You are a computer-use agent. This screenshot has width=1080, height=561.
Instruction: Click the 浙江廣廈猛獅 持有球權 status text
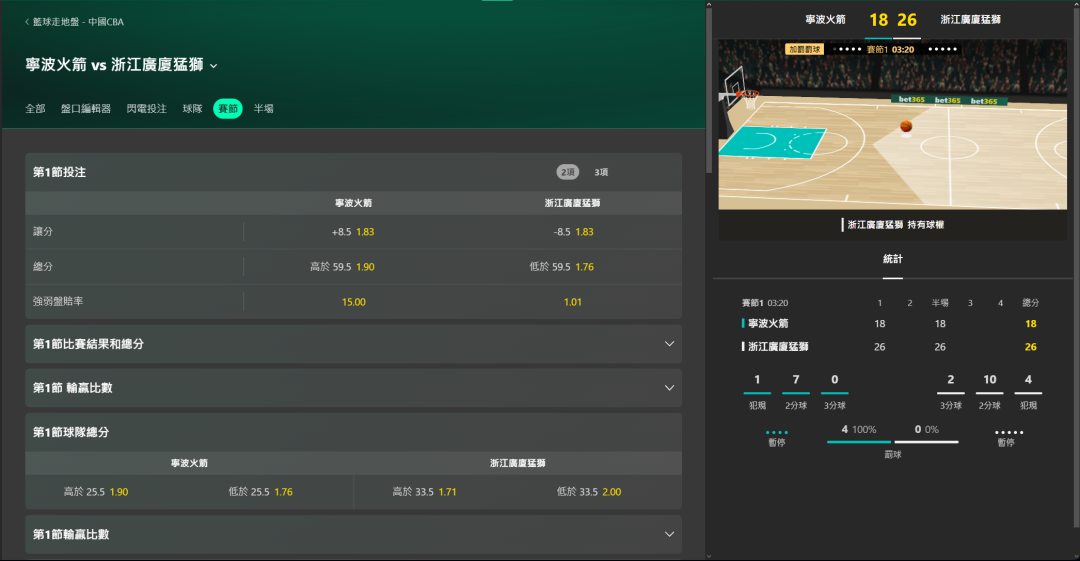[x=895, y=225]
